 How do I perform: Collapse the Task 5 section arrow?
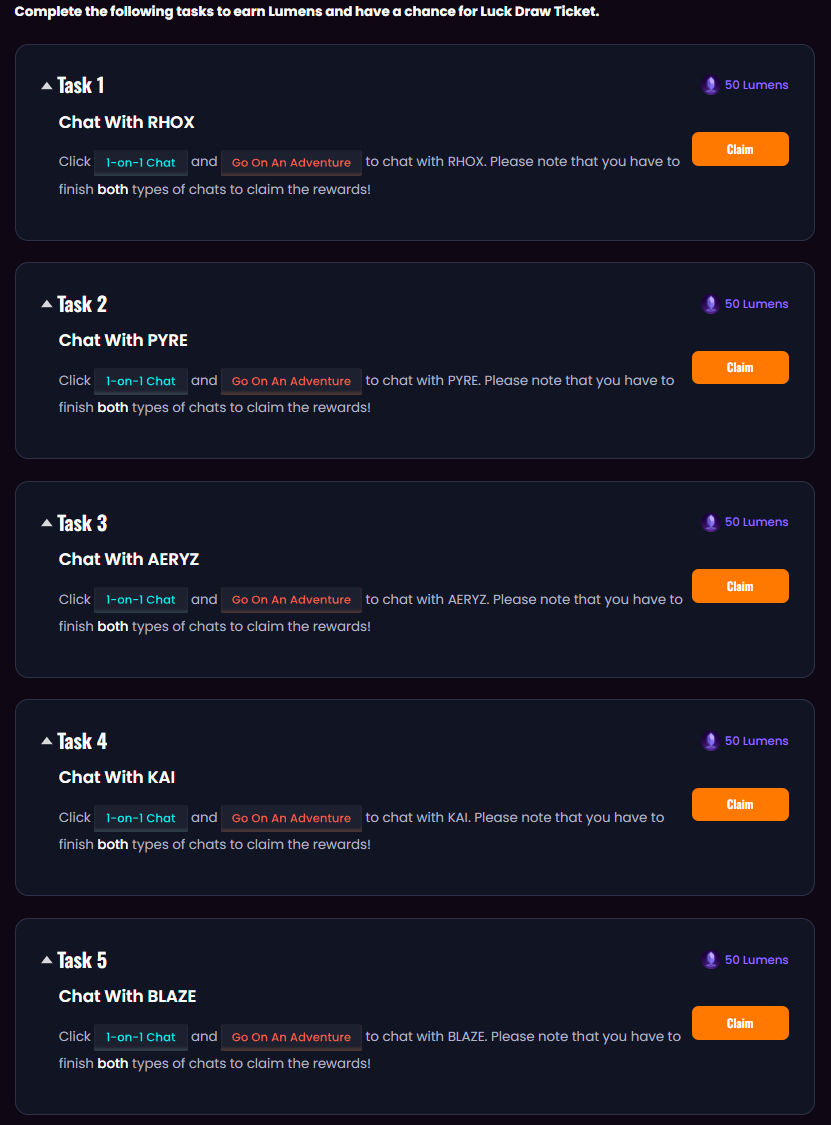click(46, 960)
